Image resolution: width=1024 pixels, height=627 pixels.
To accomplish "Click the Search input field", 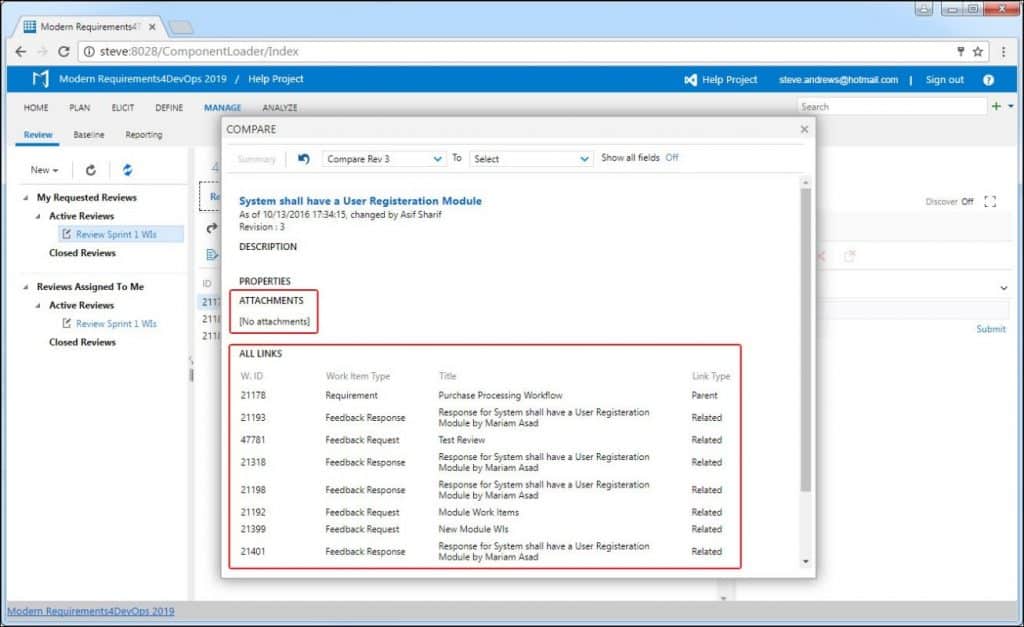I will [x=880, y=106].
